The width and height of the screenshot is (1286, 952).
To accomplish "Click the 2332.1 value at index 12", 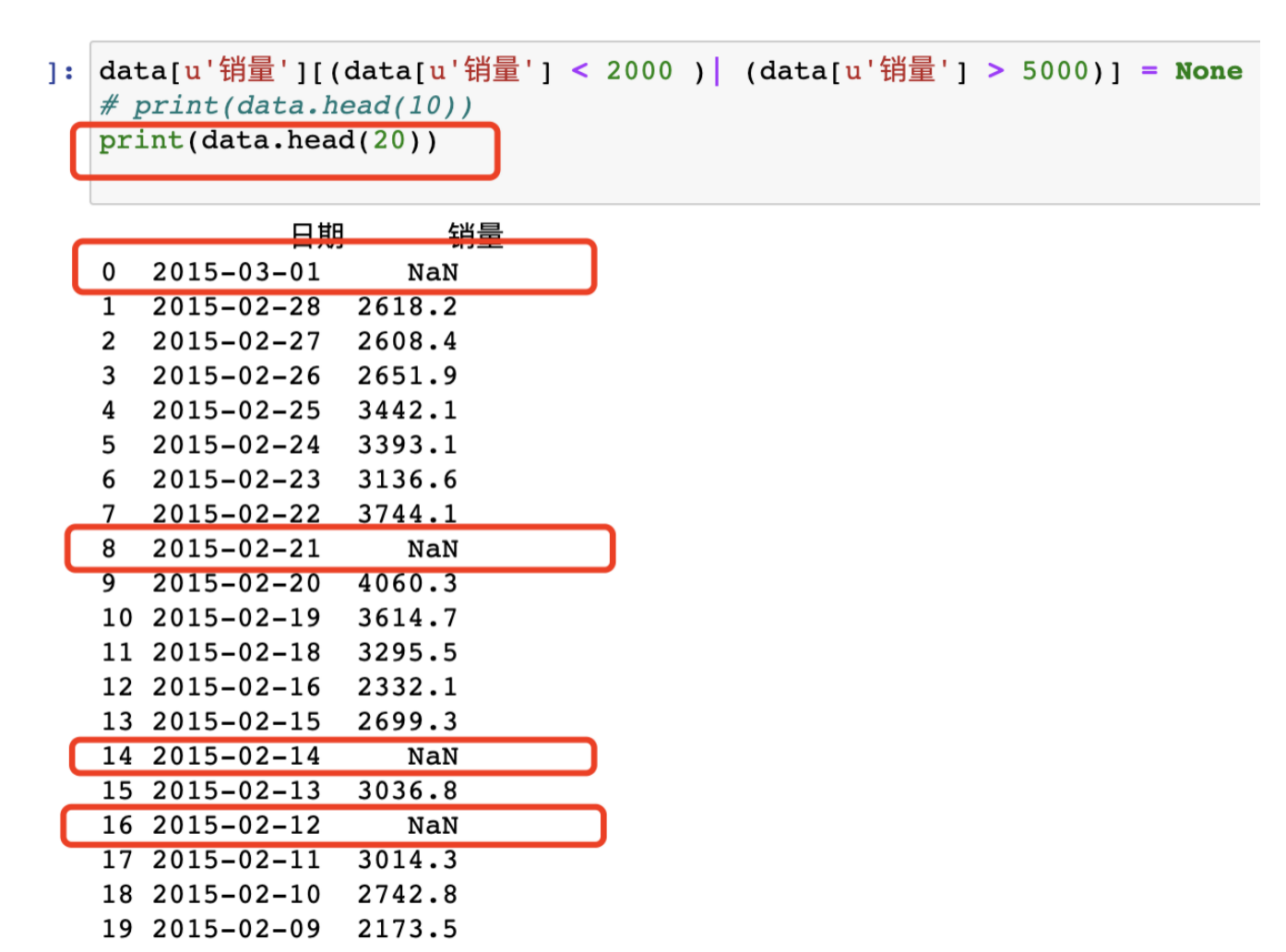I will click(408, 687).
